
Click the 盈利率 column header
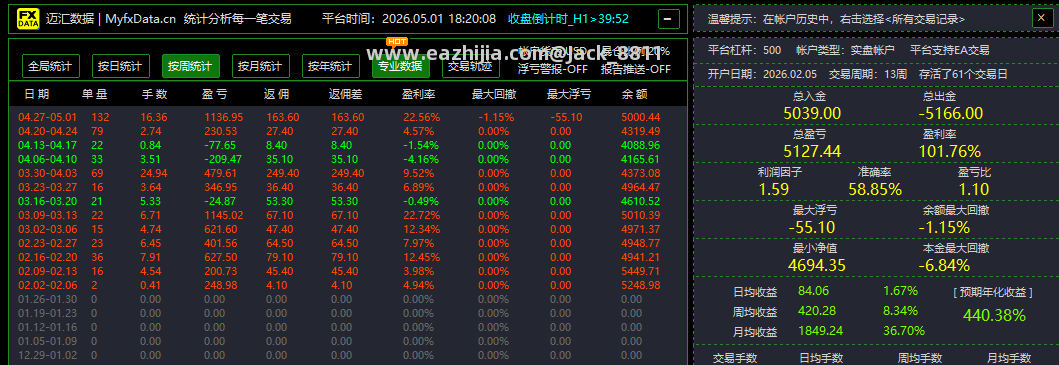point(419,94)
